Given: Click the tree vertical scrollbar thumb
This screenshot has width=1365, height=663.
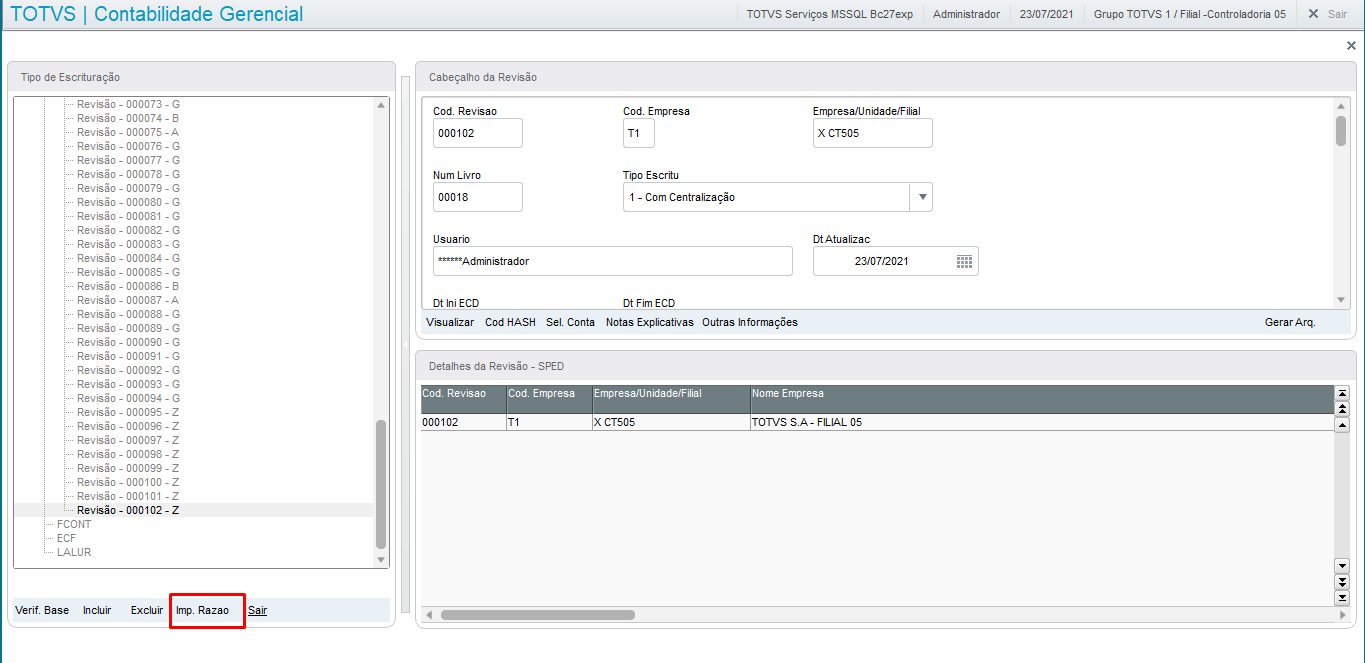Looking at the screenshot, I should click(x=380, y=485).
